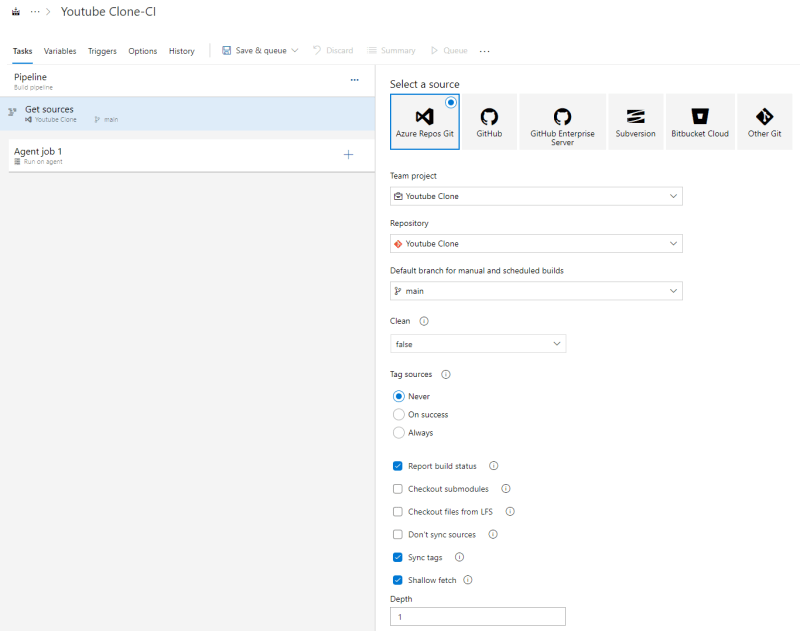Select Never tag sources radio
The height and width of the screenshot is (631, 800).
(398, 396)
